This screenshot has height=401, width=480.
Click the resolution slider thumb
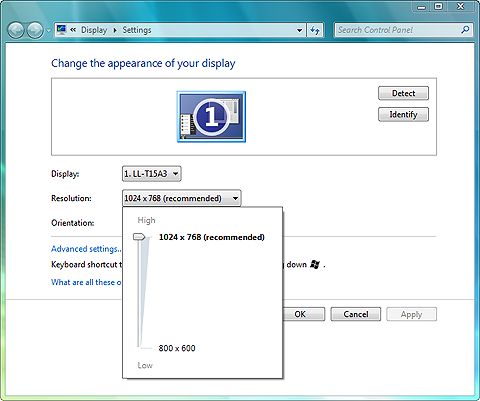pyautogui.click(x=139, y=237)
